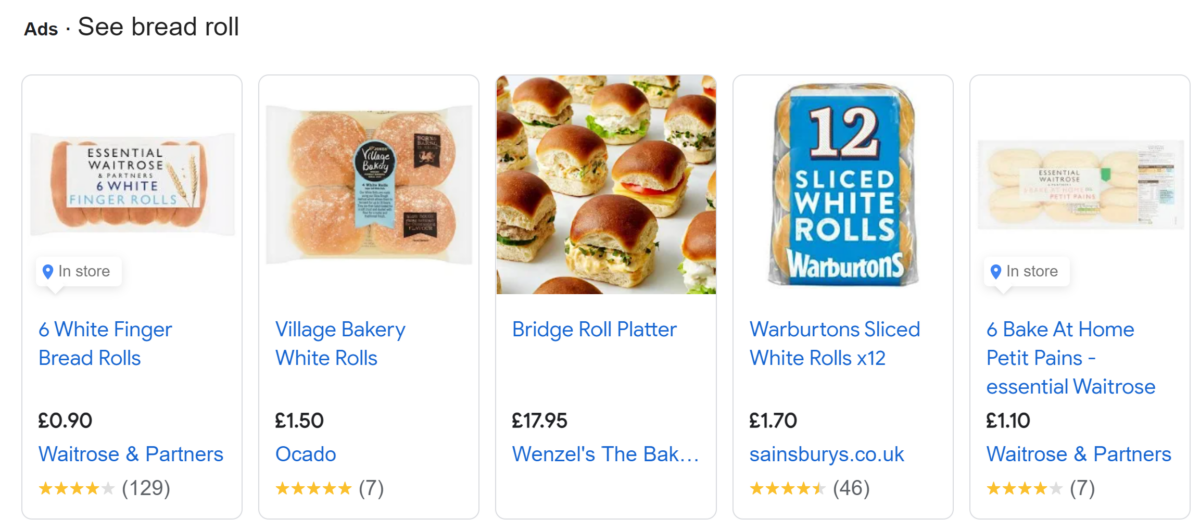Screen dimensions: 1200x531
Task: Visit the Ocado seller link
Action: (306, 454)
